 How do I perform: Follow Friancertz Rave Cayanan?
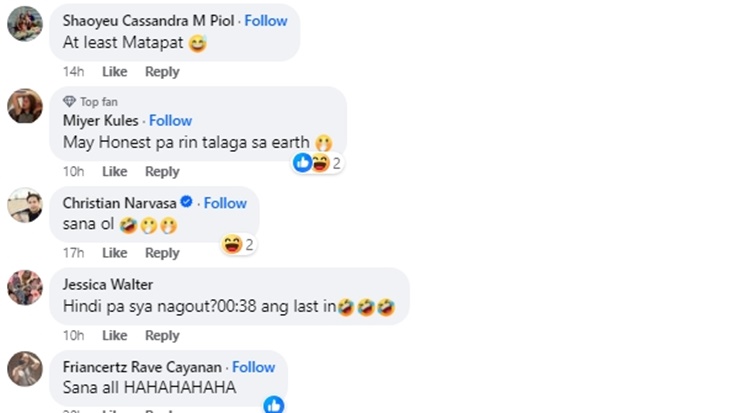254,367
